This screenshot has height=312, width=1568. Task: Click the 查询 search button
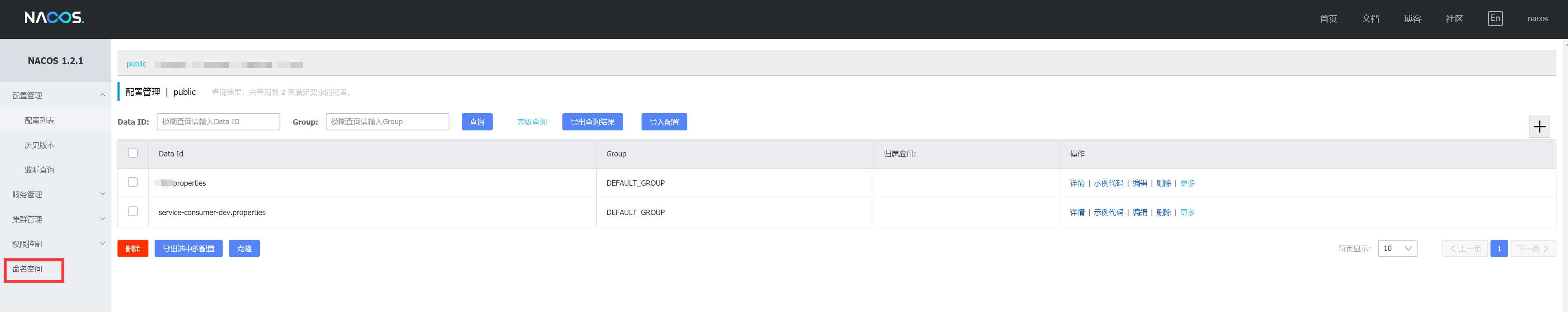[477, 122]
